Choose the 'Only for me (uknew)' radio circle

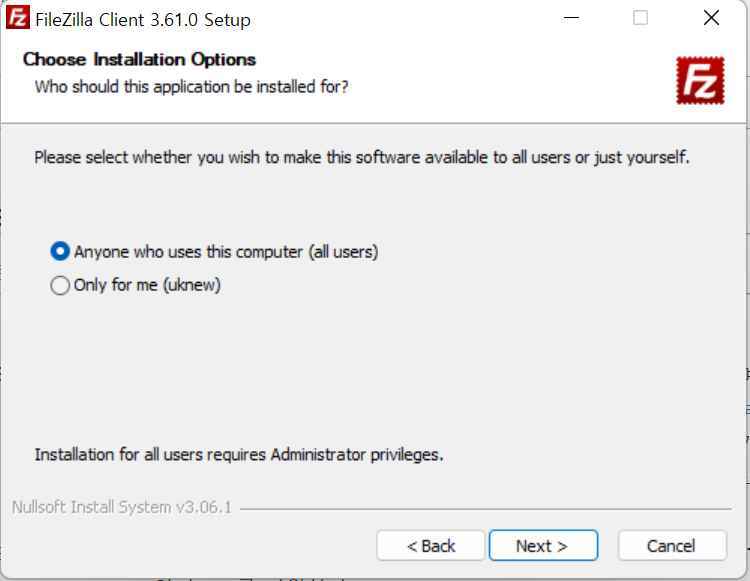click(60, 285)
